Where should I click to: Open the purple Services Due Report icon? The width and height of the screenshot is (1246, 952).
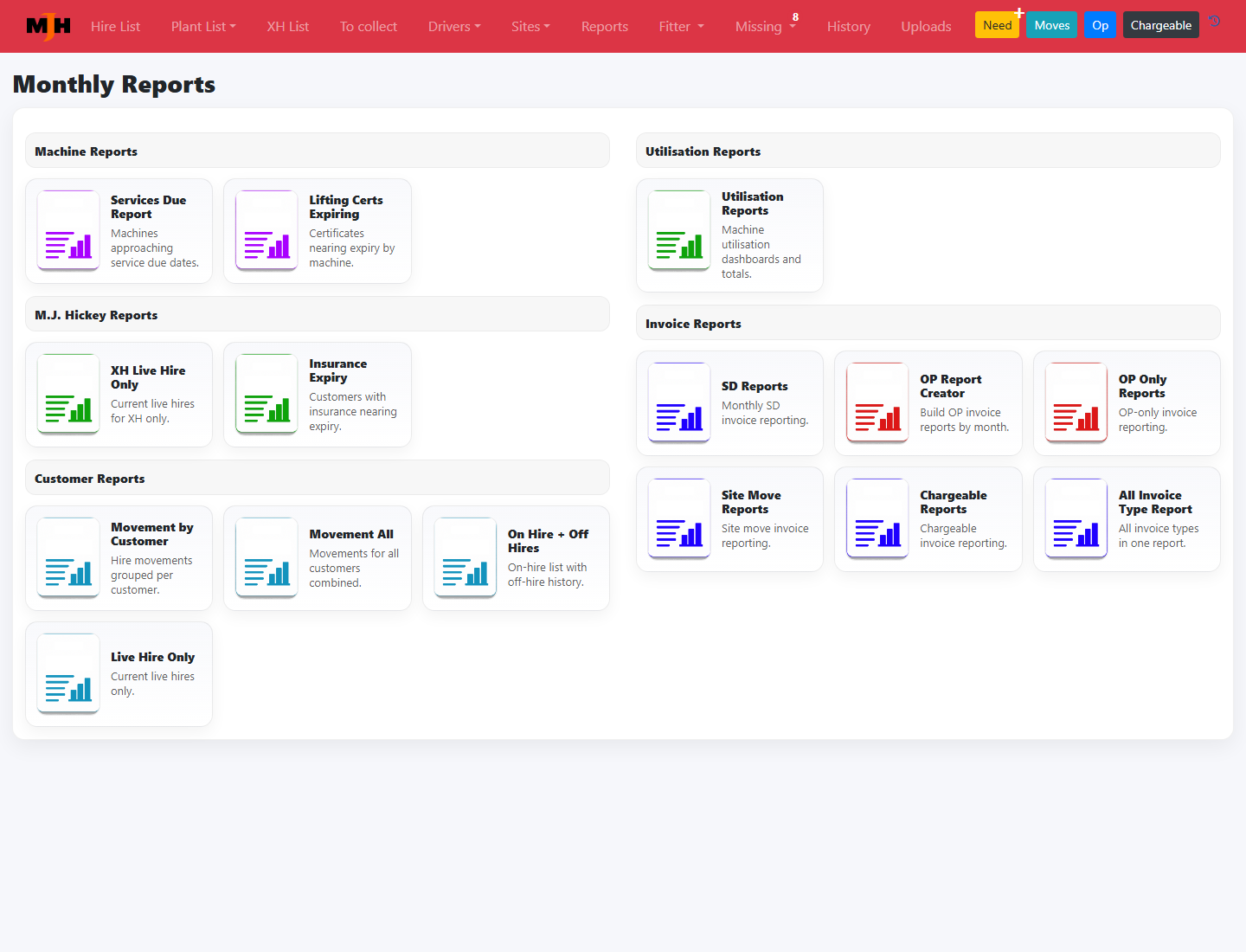click(68, 231)
